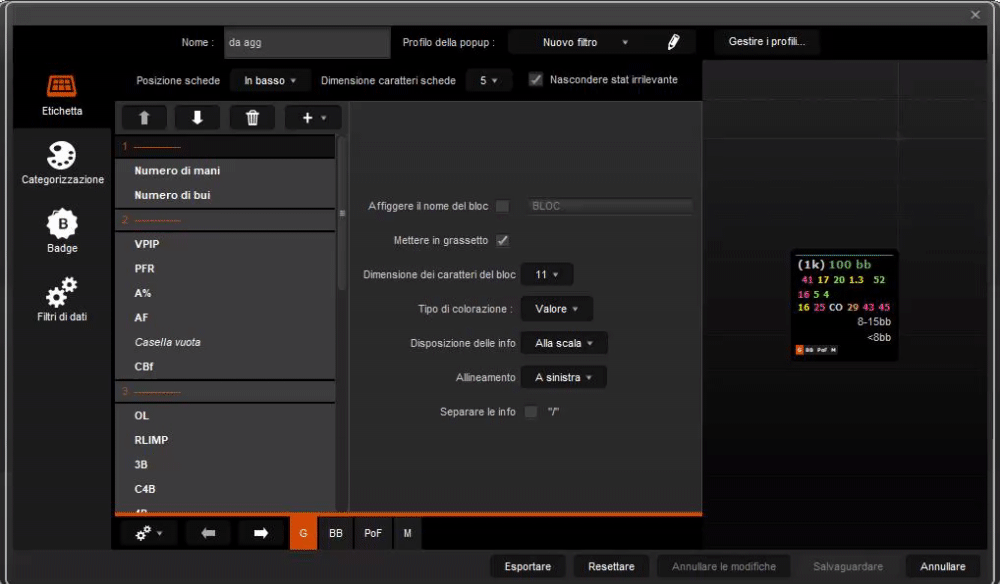Switch to the BB tab
The width and height of the screenshot is (1000, 584).
[x=335, y=533]
